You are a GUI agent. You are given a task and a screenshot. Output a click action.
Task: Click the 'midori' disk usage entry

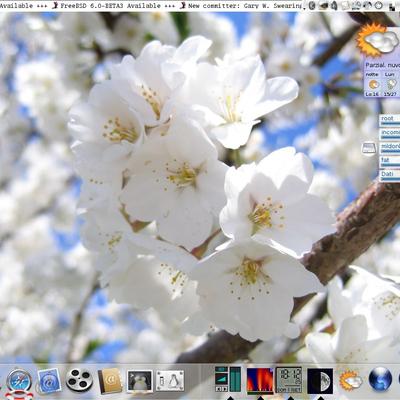(x=390, y=148)
